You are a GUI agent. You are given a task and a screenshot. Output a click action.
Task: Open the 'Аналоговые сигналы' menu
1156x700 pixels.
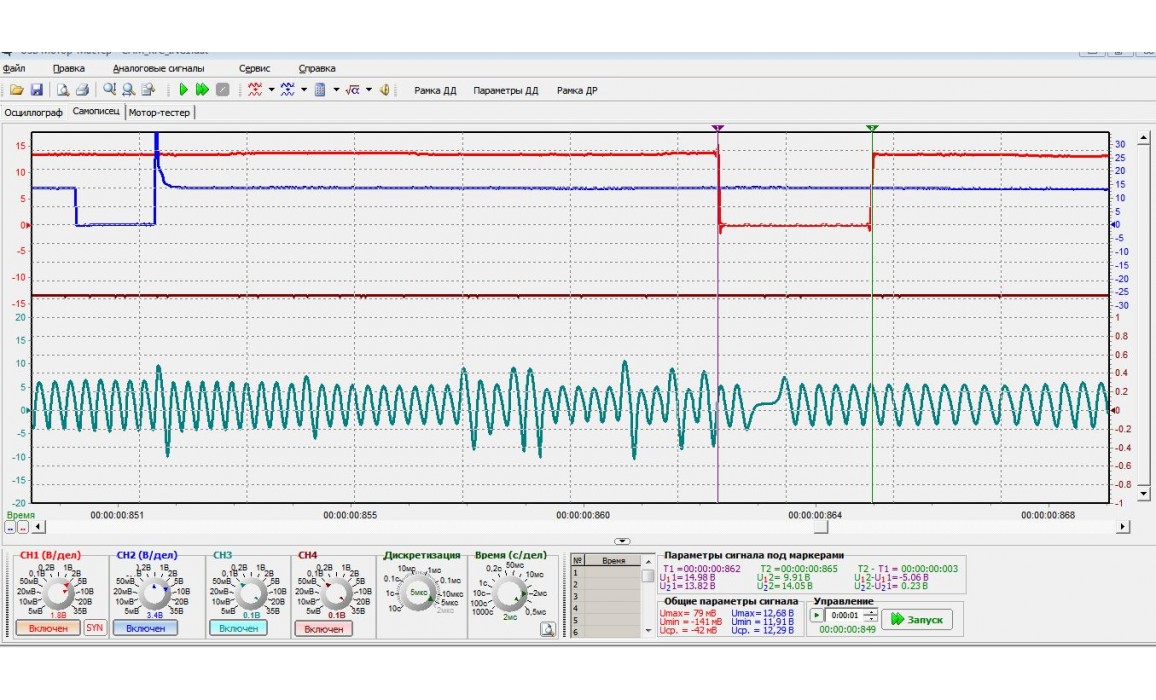point(158,69)
